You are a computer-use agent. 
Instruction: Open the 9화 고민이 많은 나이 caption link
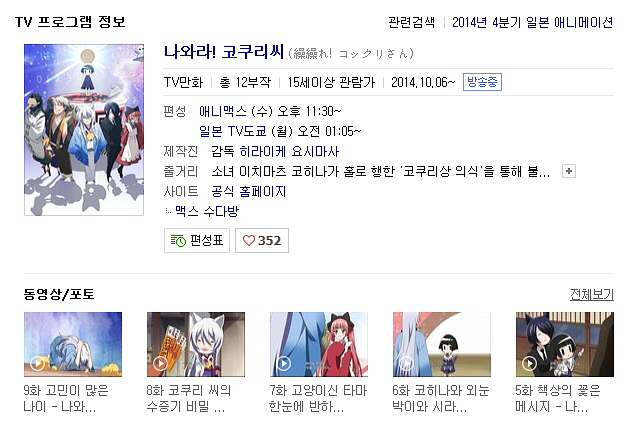point(66,399)
